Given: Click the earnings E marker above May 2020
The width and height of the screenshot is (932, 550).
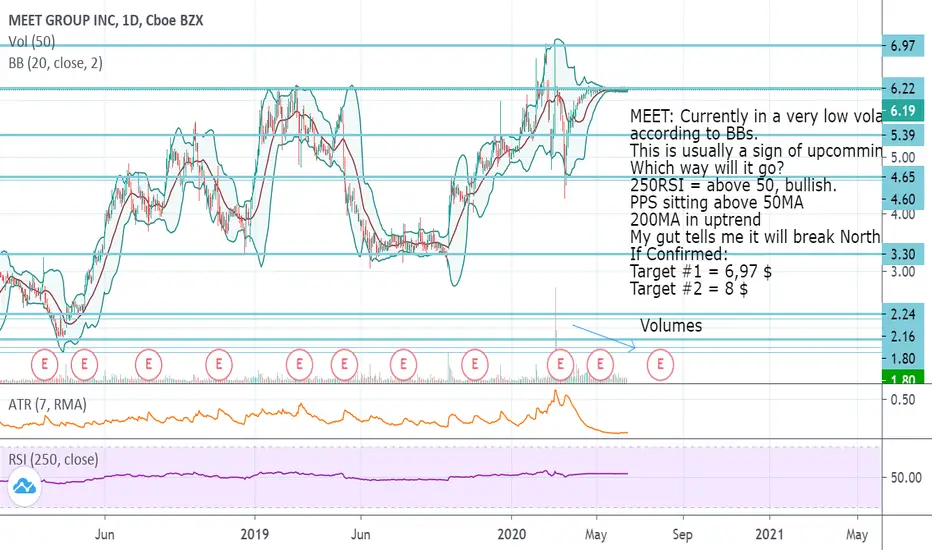Looking at the screenshot, I should 600,363.
